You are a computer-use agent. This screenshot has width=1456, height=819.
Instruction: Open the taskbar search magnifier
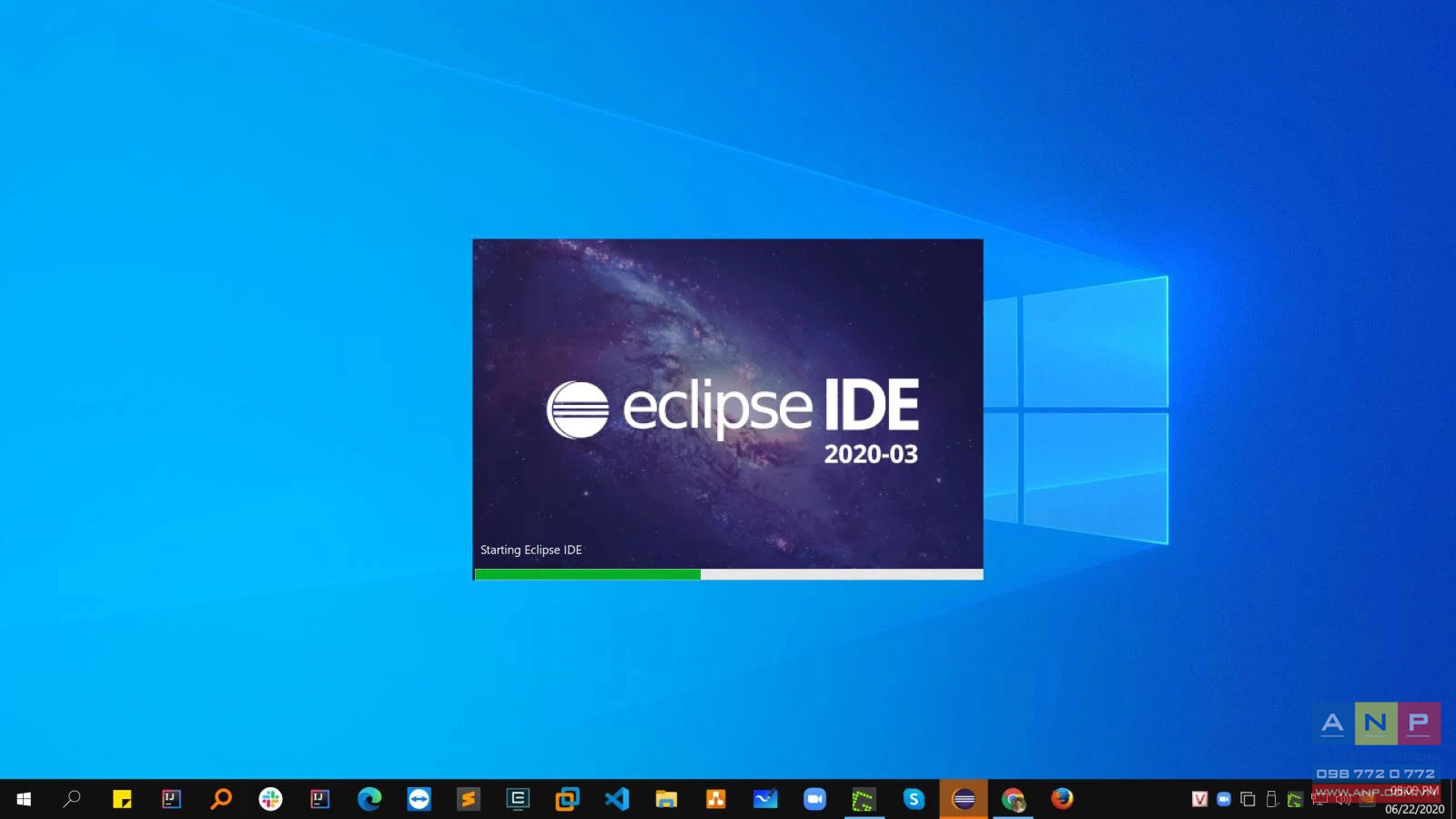coord(72,799)
